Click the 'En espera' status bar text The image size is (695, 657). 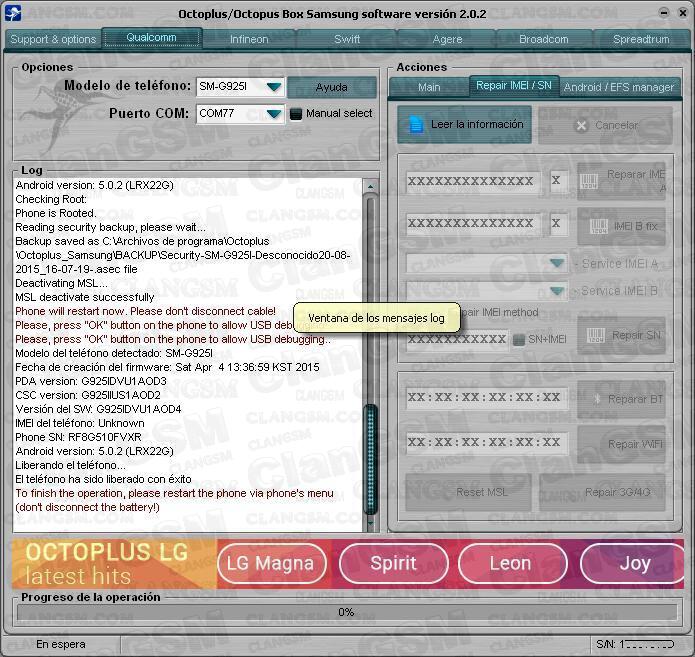point(61,644)
